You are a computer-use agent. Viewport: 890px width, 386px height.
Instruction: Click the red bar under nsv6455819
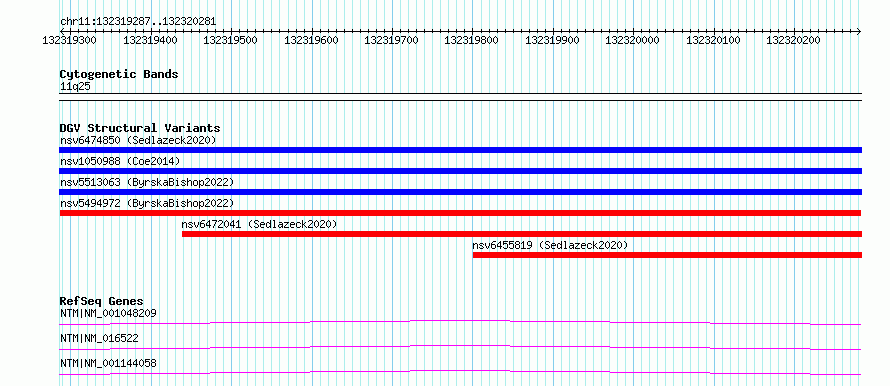click(667, 255)
